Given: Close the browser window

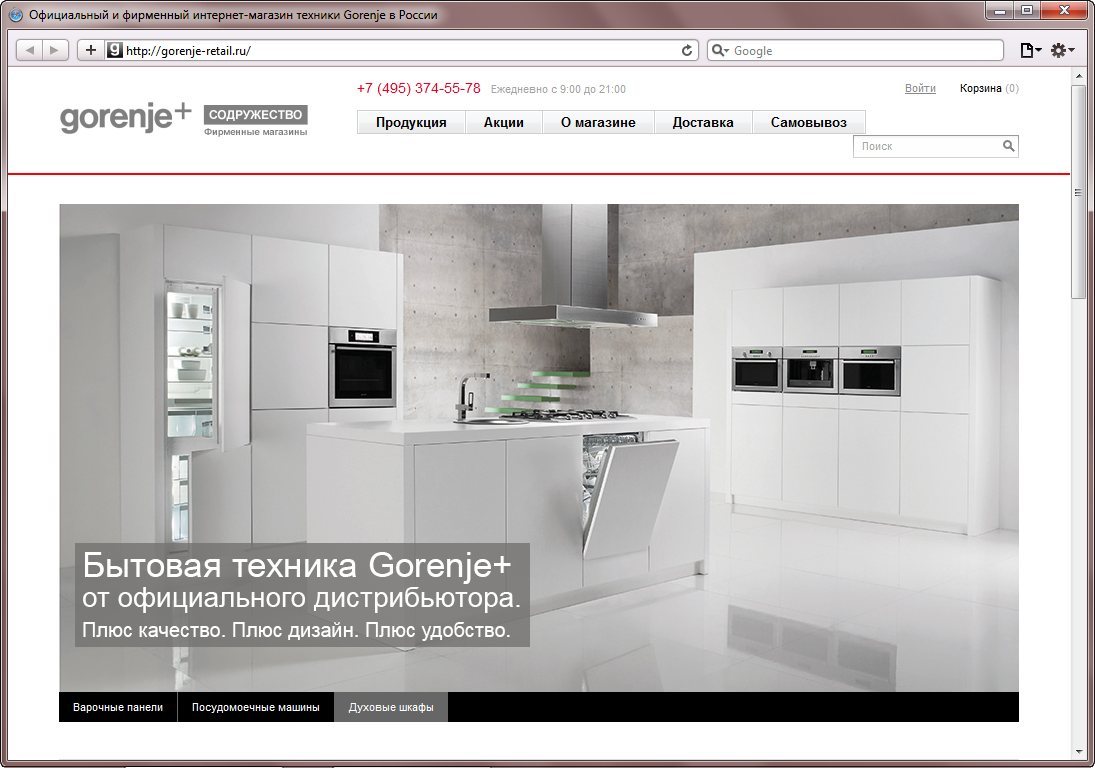Looking at the screenshot, I should click(x=1064, y=11).
